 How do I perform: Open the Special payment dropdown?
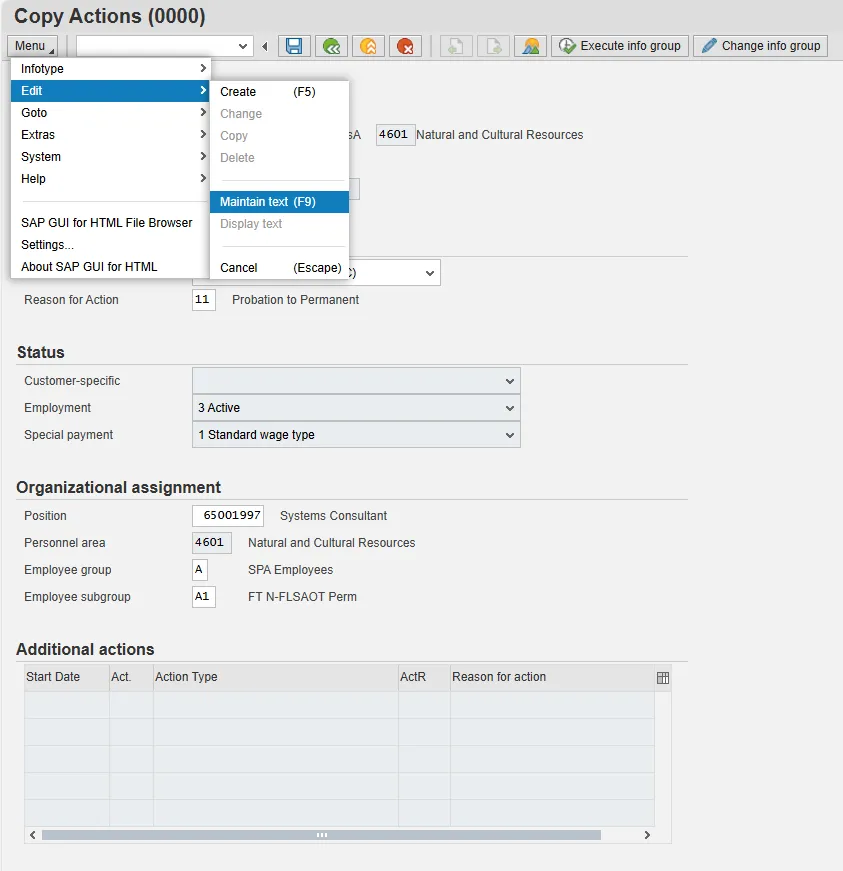coord(510,435)
